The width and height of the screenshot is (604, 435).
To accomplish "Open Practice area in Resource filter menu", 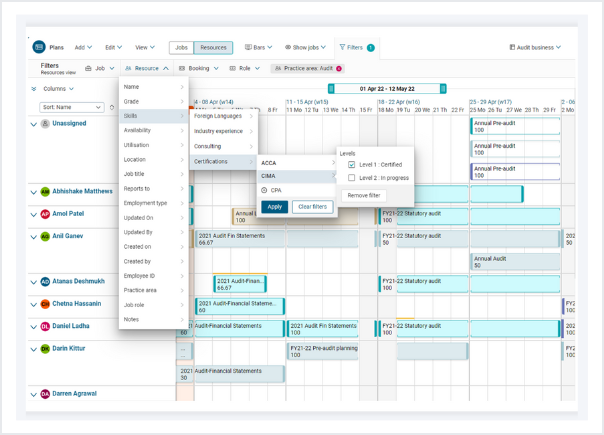I will [x=154, y=291].
